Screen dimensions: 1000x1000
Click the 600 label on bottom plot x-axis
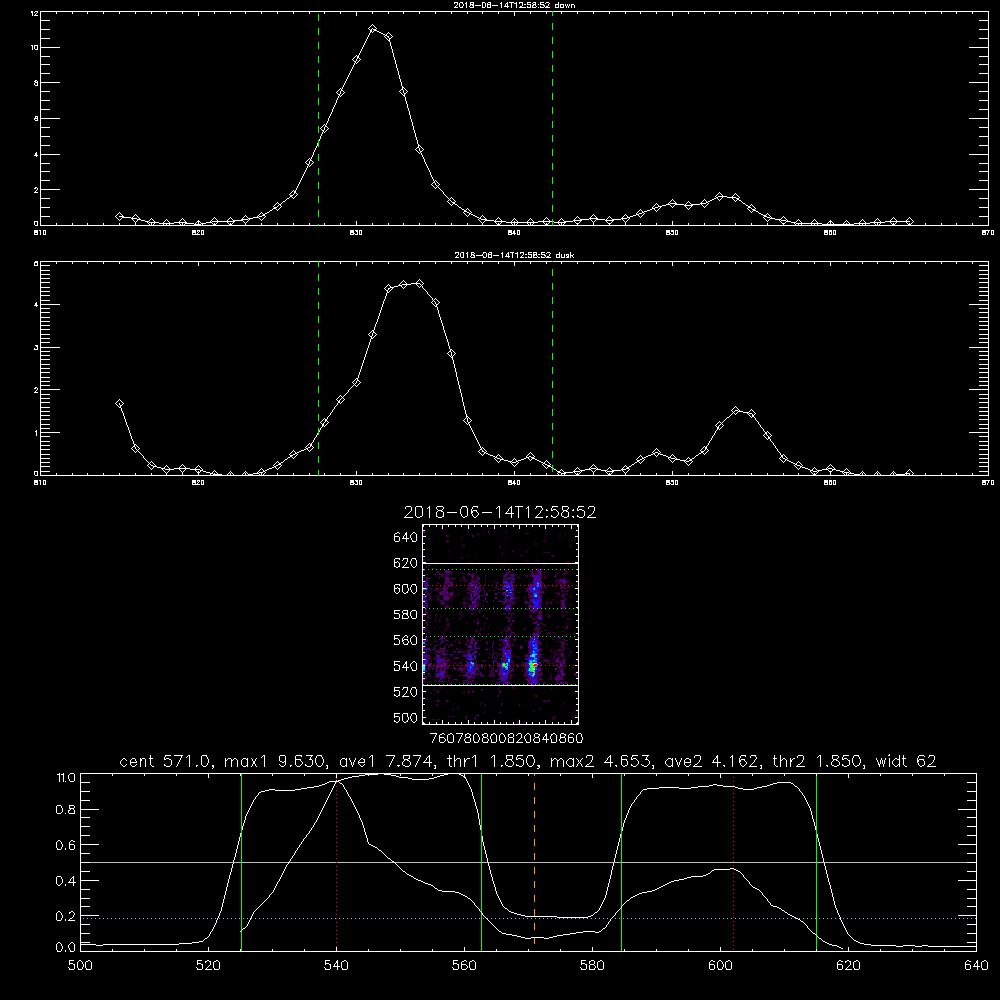pos(721,965)
